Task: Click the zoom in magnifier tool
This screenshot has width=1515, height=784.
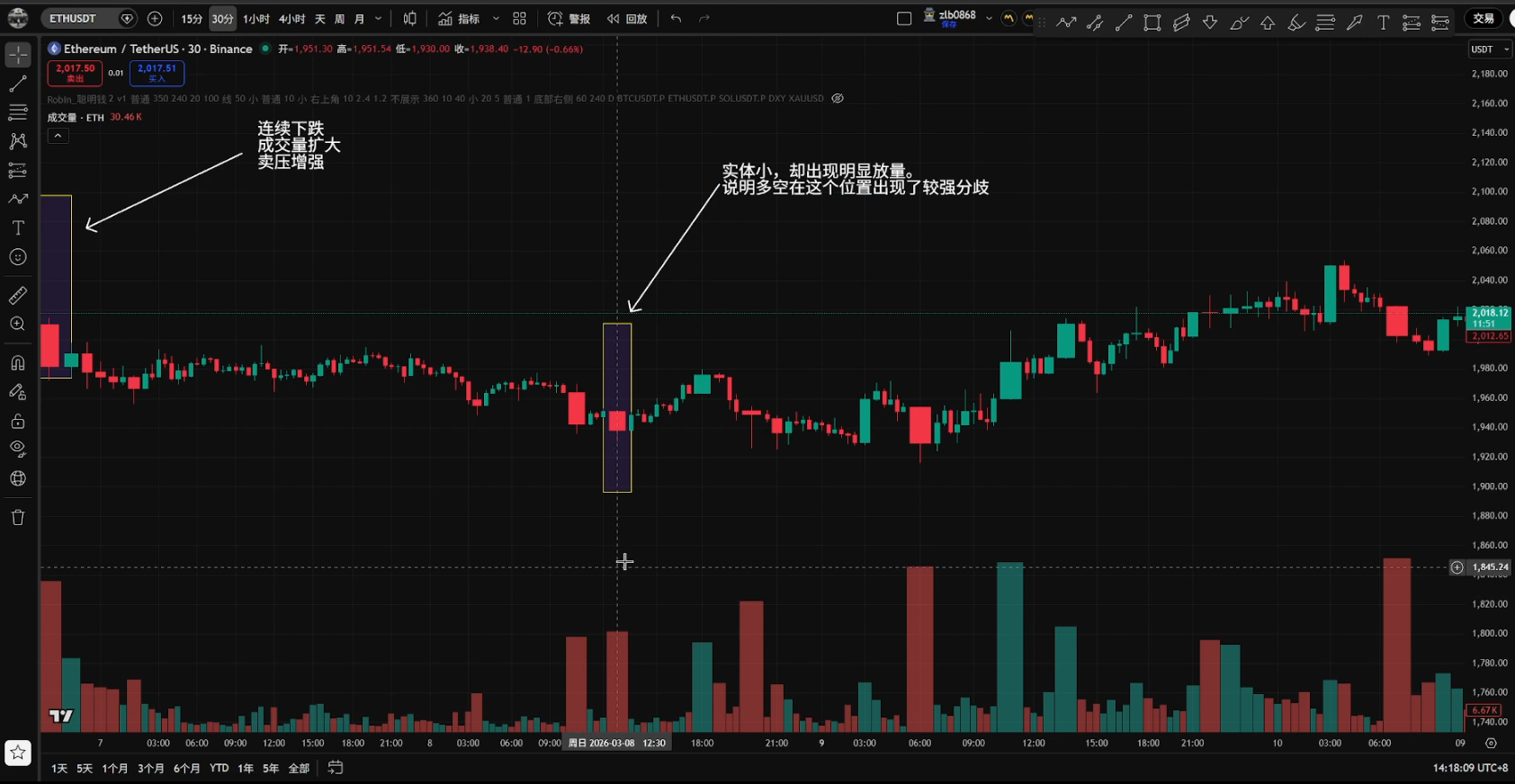Action: pos(18,324)
